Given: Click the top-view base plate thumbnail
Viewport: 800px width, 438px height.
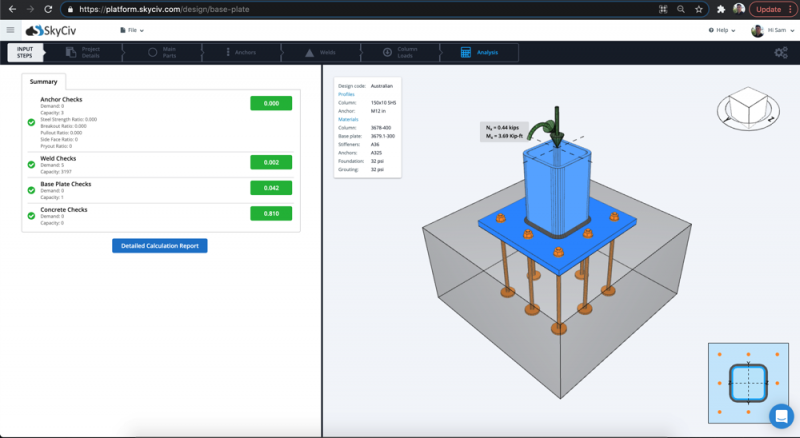Looking at the screenshot, I should click(x=742, y=382).
